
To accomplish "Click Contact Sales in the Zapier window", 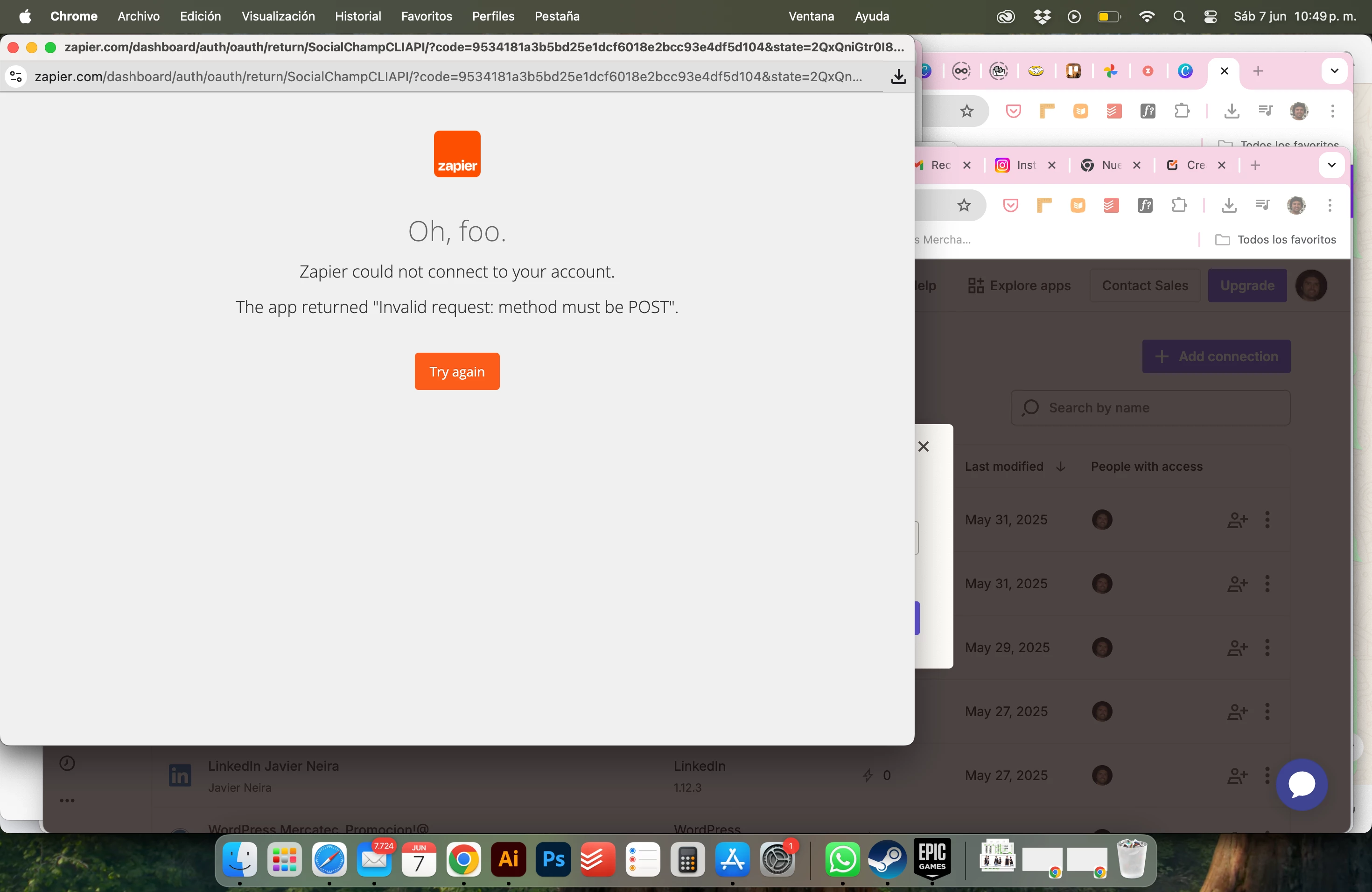I will click(1144, 285).
